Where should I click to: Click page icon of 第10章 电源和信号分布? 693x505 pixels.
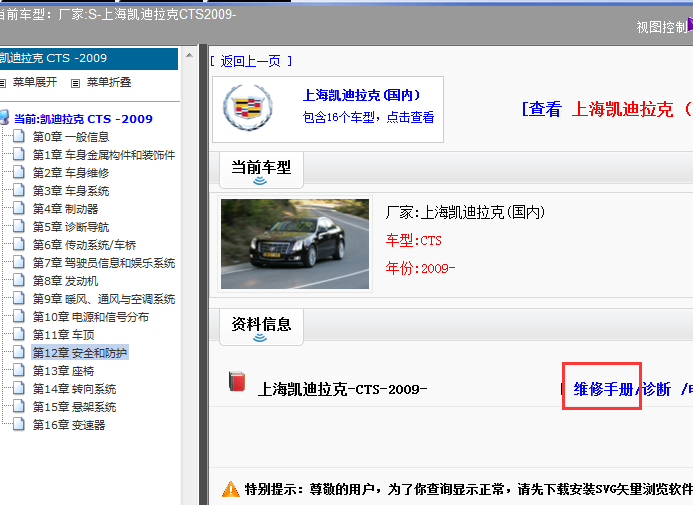pos(19,316)
